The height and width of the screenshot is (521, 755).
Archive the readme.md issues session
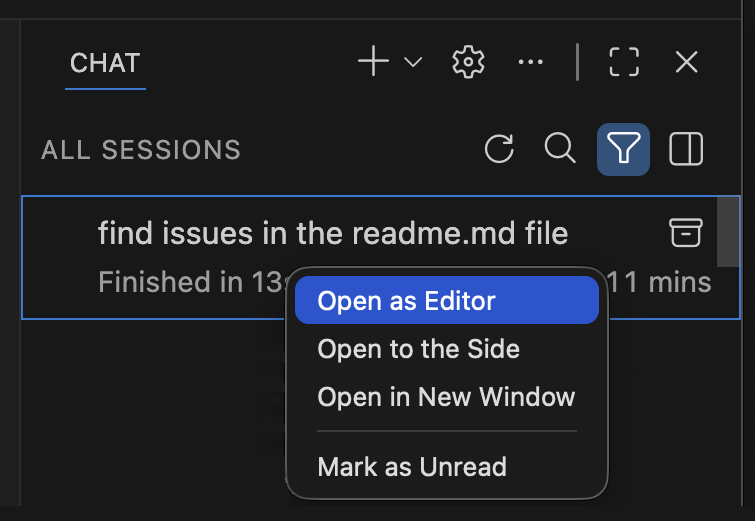[685, 233]
